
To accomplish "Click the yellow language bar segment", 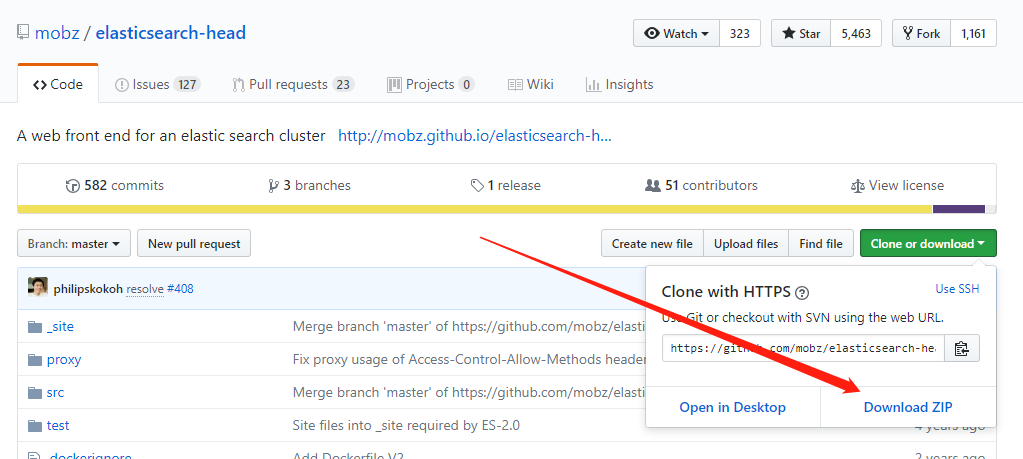I will coord(475,209).
